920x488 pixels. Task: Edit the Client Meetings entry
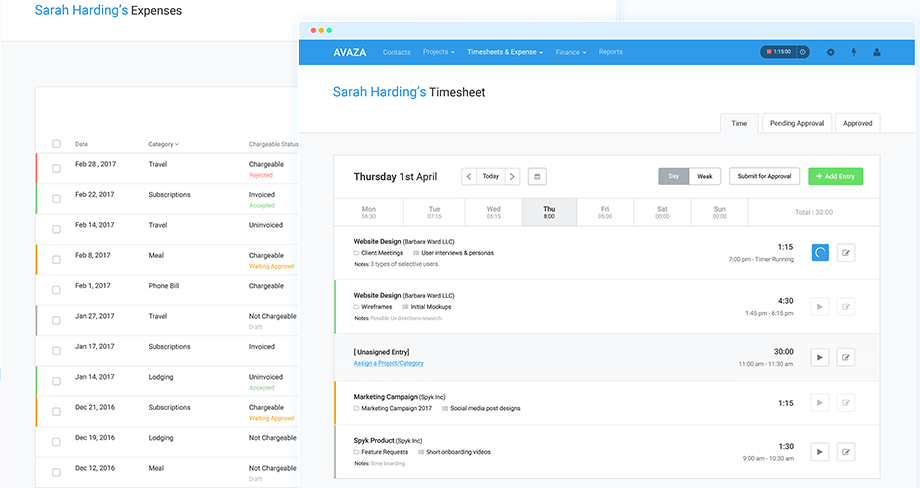tap(845, 253)
